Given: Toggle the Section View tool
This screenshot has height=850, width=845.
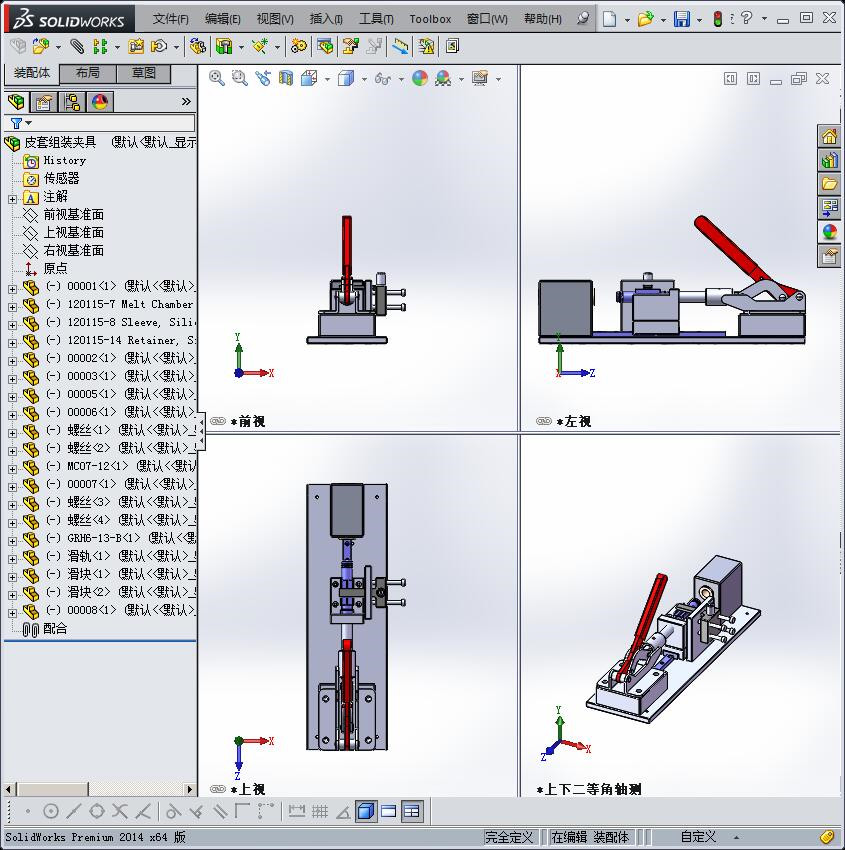Looking at the screenshot, I should click(286, 79).
